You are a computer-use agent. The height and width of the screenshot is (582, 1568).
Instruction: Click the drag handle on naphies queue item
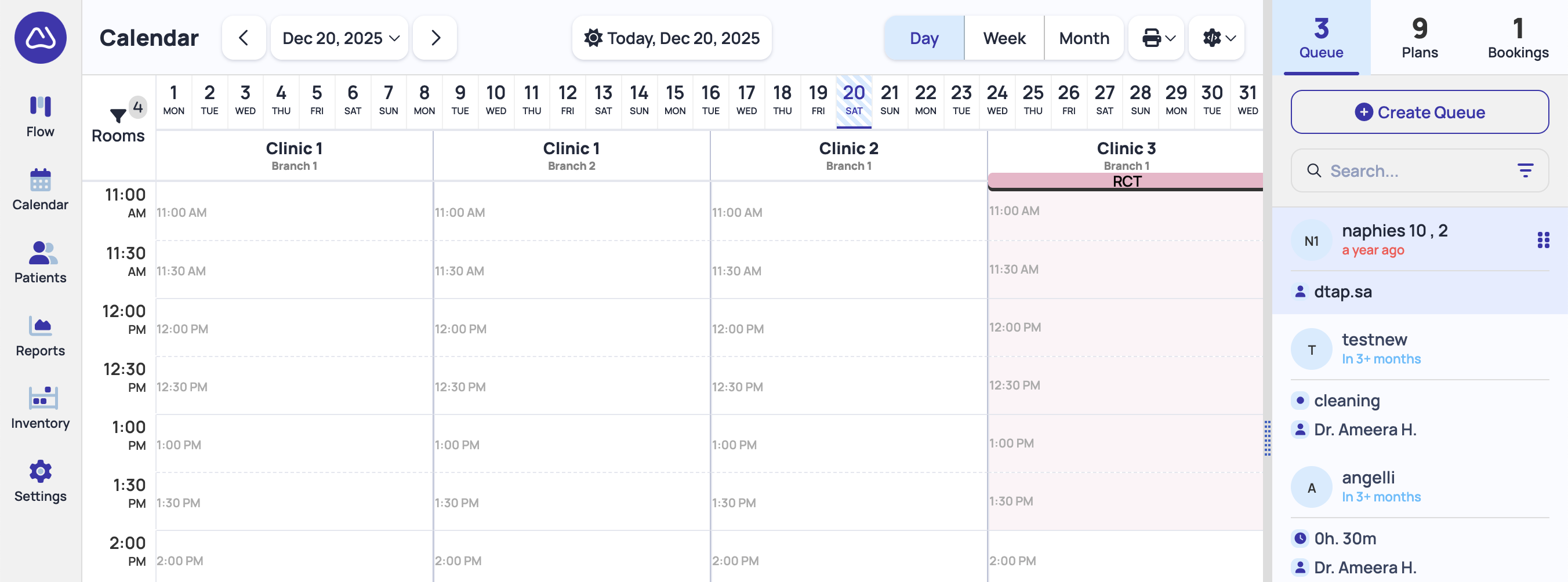pyautogui.click(x=1543, y=240)
